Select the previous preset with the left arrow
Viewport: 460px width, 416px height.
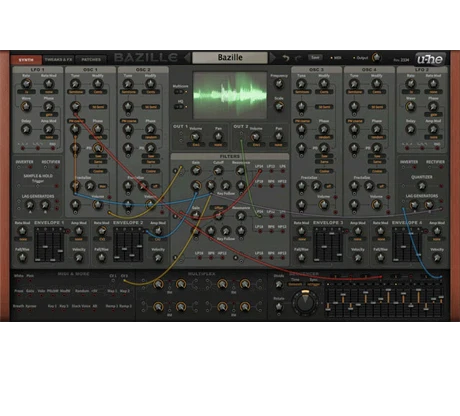(187, 58)
